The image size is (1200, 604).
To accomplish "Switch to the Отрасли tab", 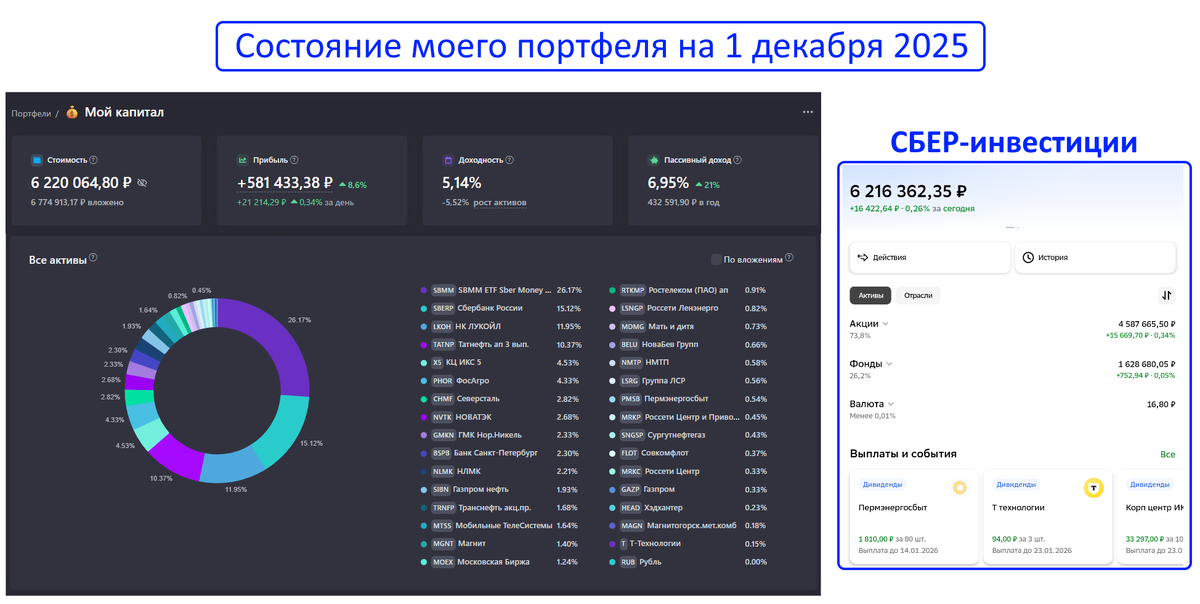I will [918, 295].
